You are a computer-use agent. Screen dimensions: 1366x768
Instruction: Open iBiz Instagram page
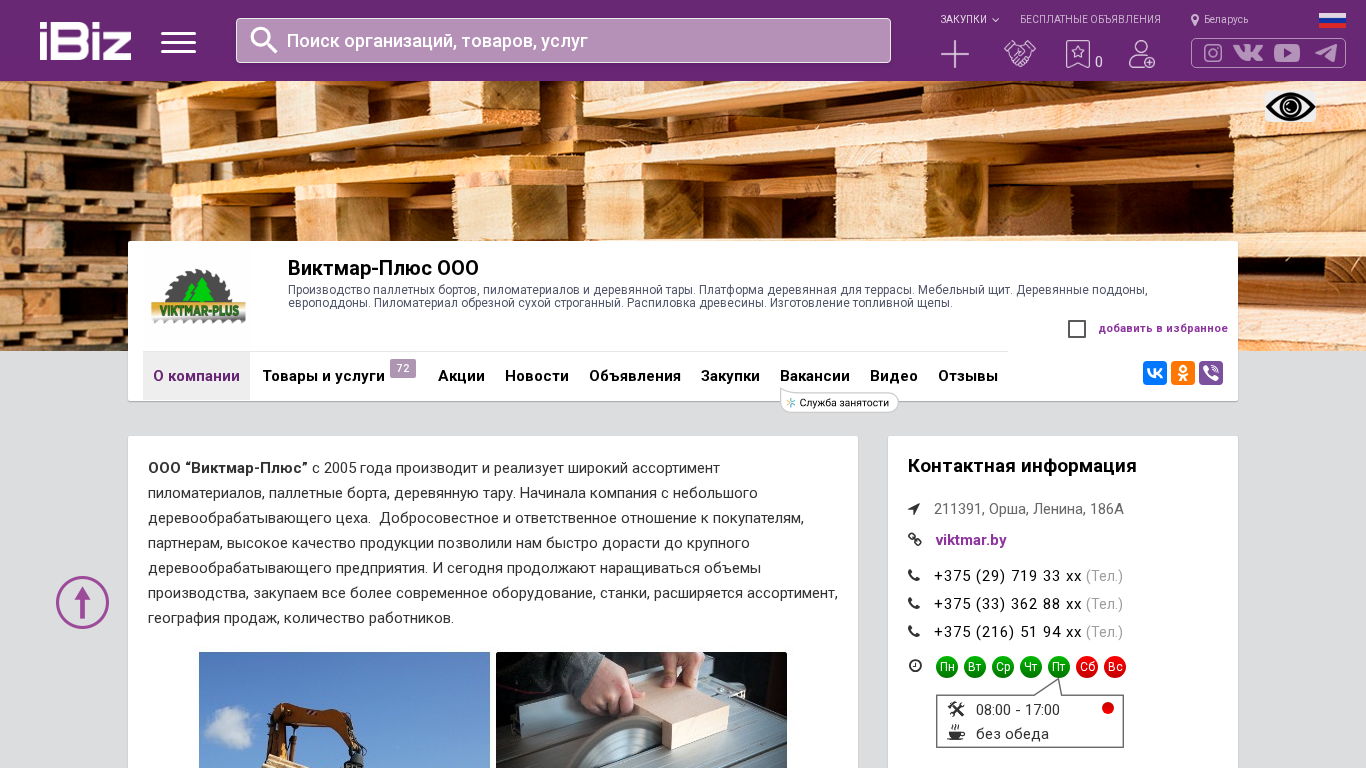pos(1213,53)
